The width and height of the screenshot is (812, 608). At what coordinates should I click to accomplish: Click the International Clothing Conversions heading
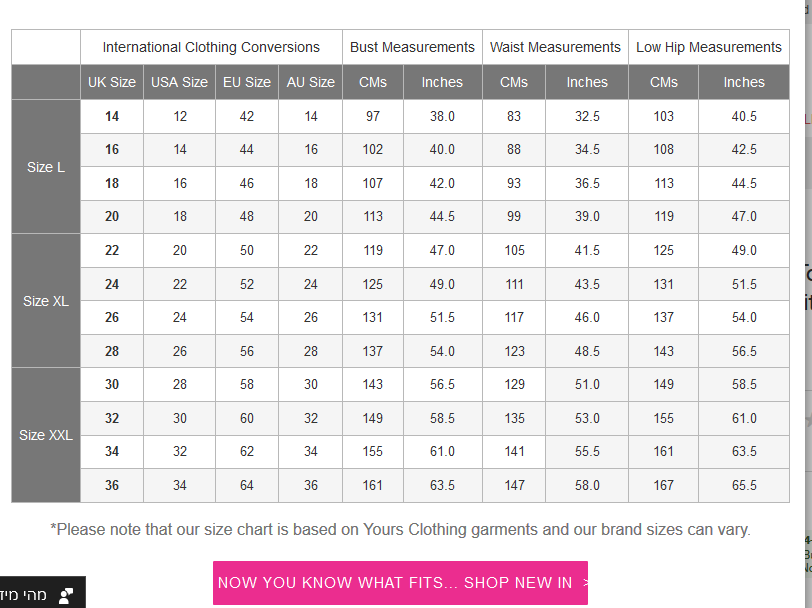211,47
